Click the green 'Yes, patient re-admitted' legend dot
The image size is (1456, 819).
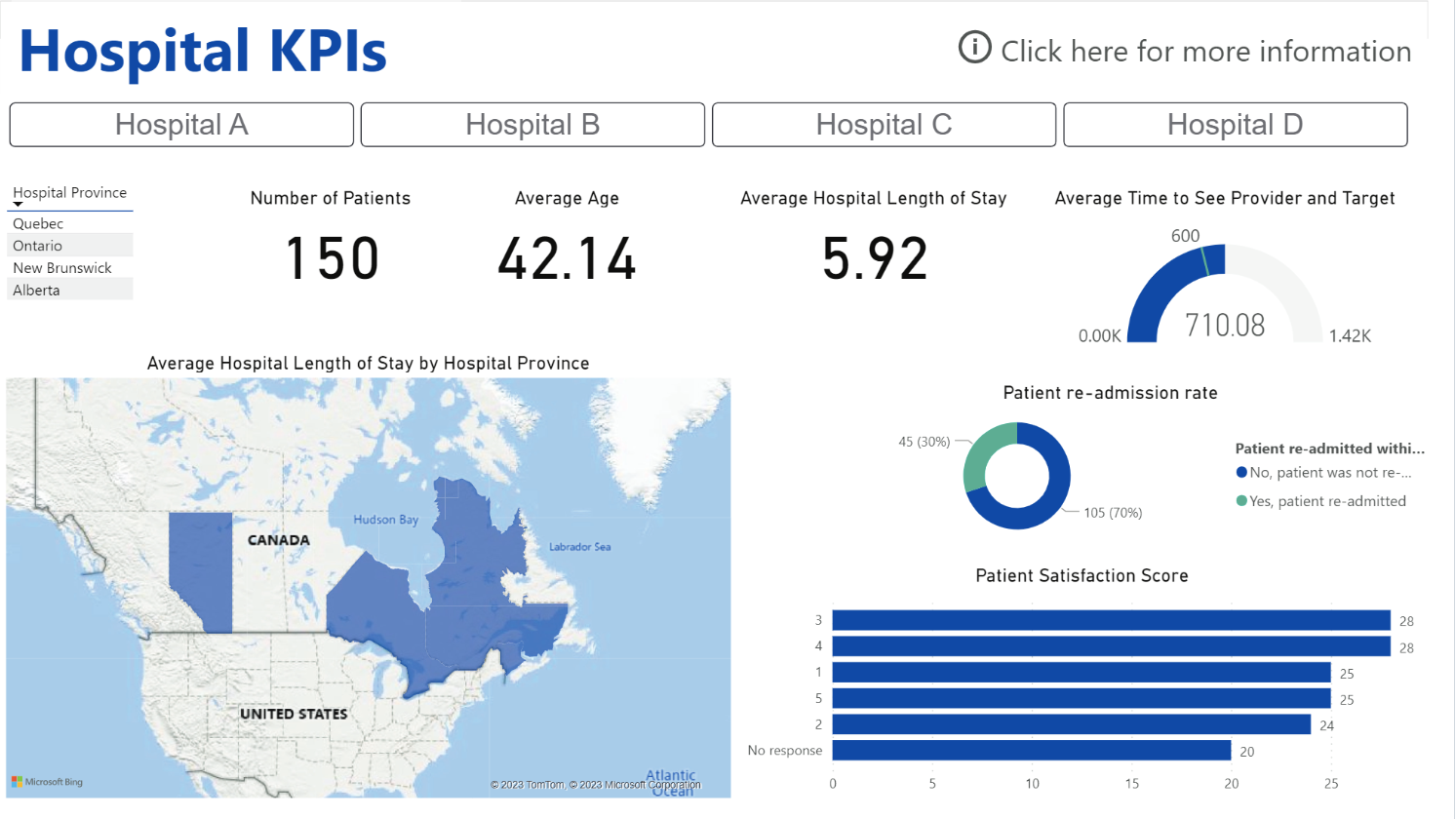(x=1241, y=501)
